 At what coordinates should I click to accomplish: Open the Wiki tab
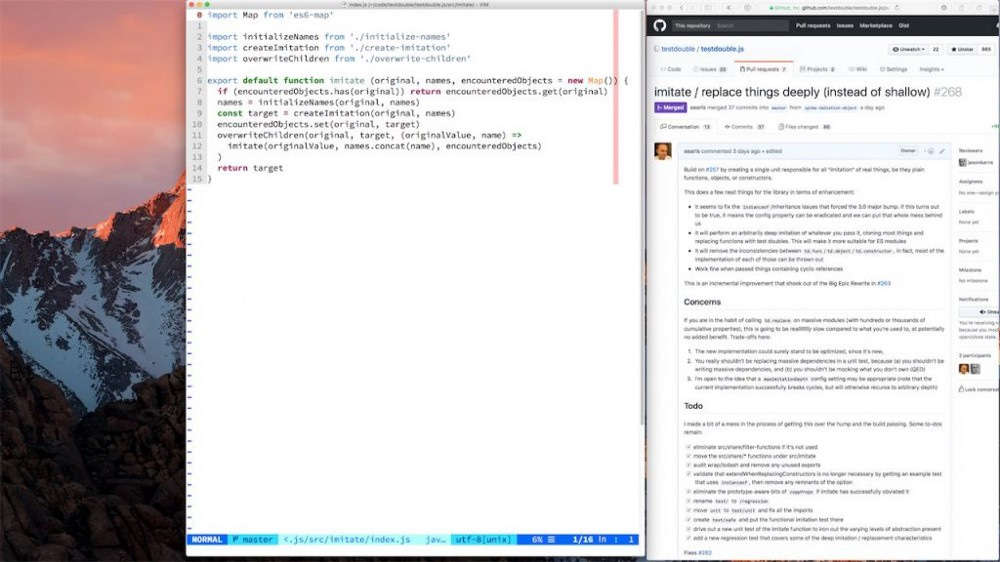pyautogui.click(x=858, y=69)
